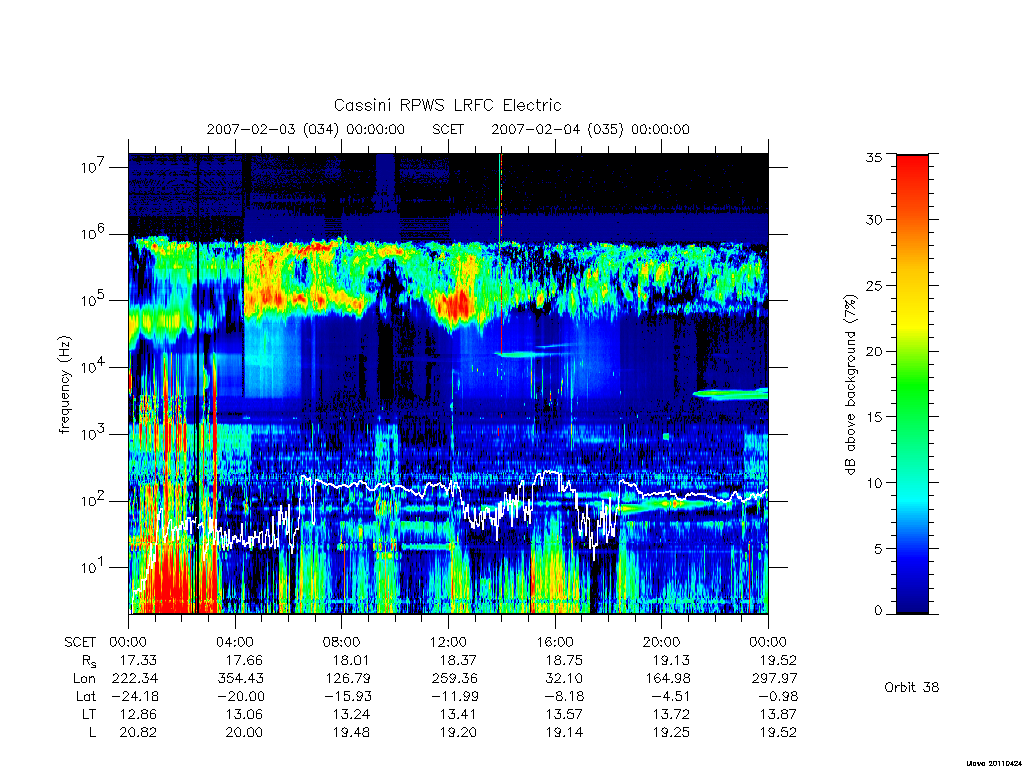Click the Orbit 38 label
Screen dimensions: 1024x768
pyautogui.click(x=912, y=687)
